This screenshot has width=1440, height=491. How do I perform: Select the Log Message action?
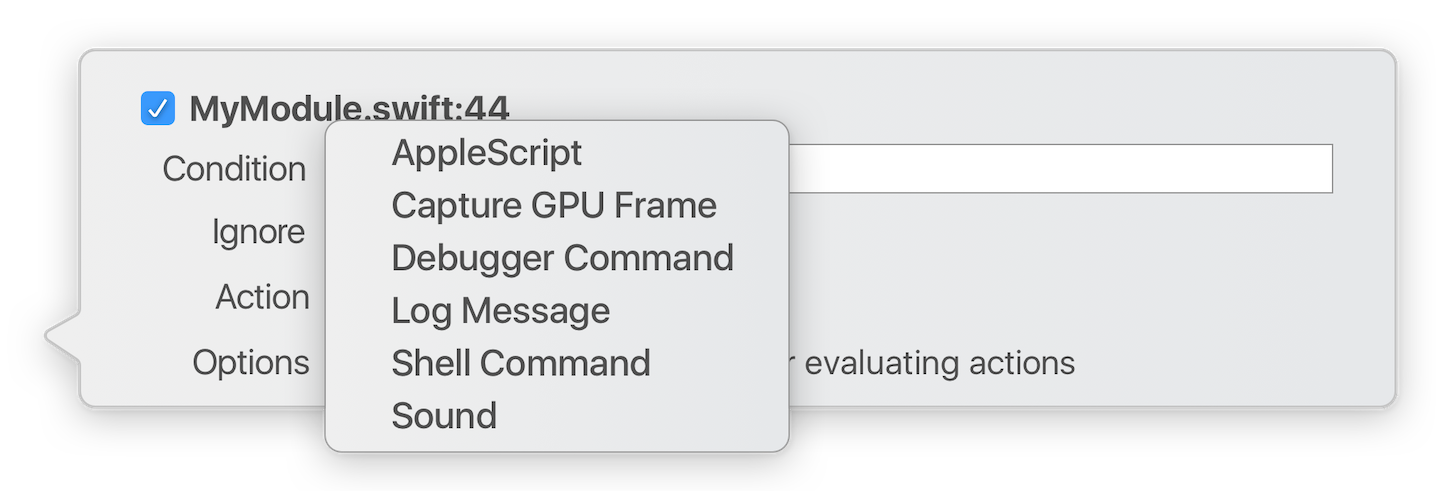(500, 310)
